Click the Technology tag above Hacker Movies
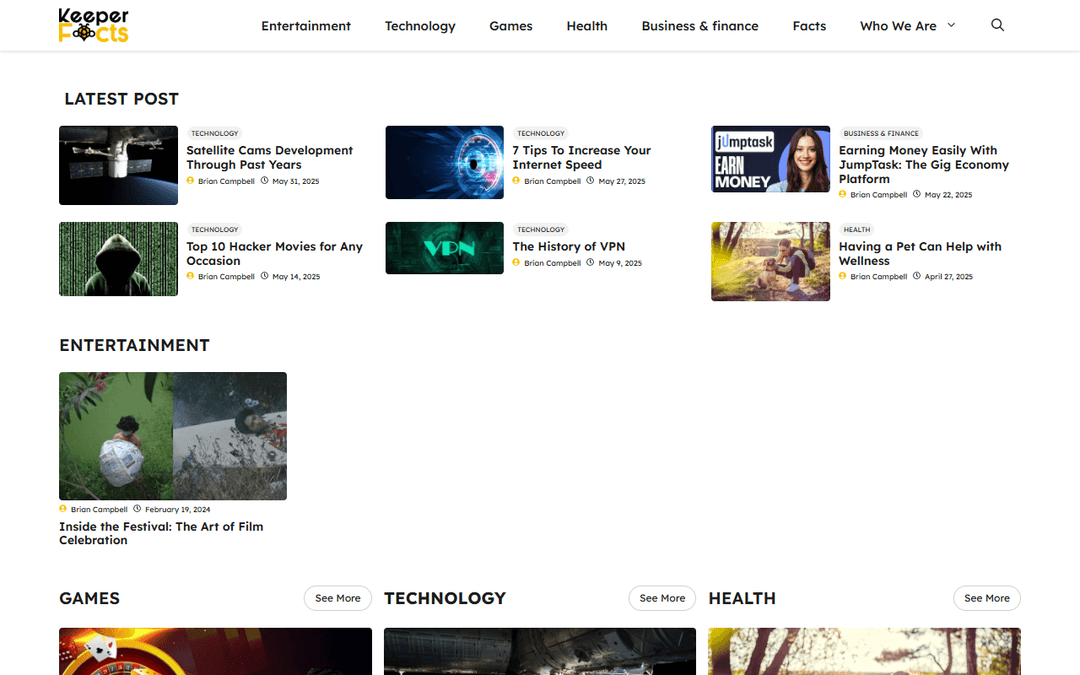The width and height of the screenshot is (1080, 675). (215, 229)
